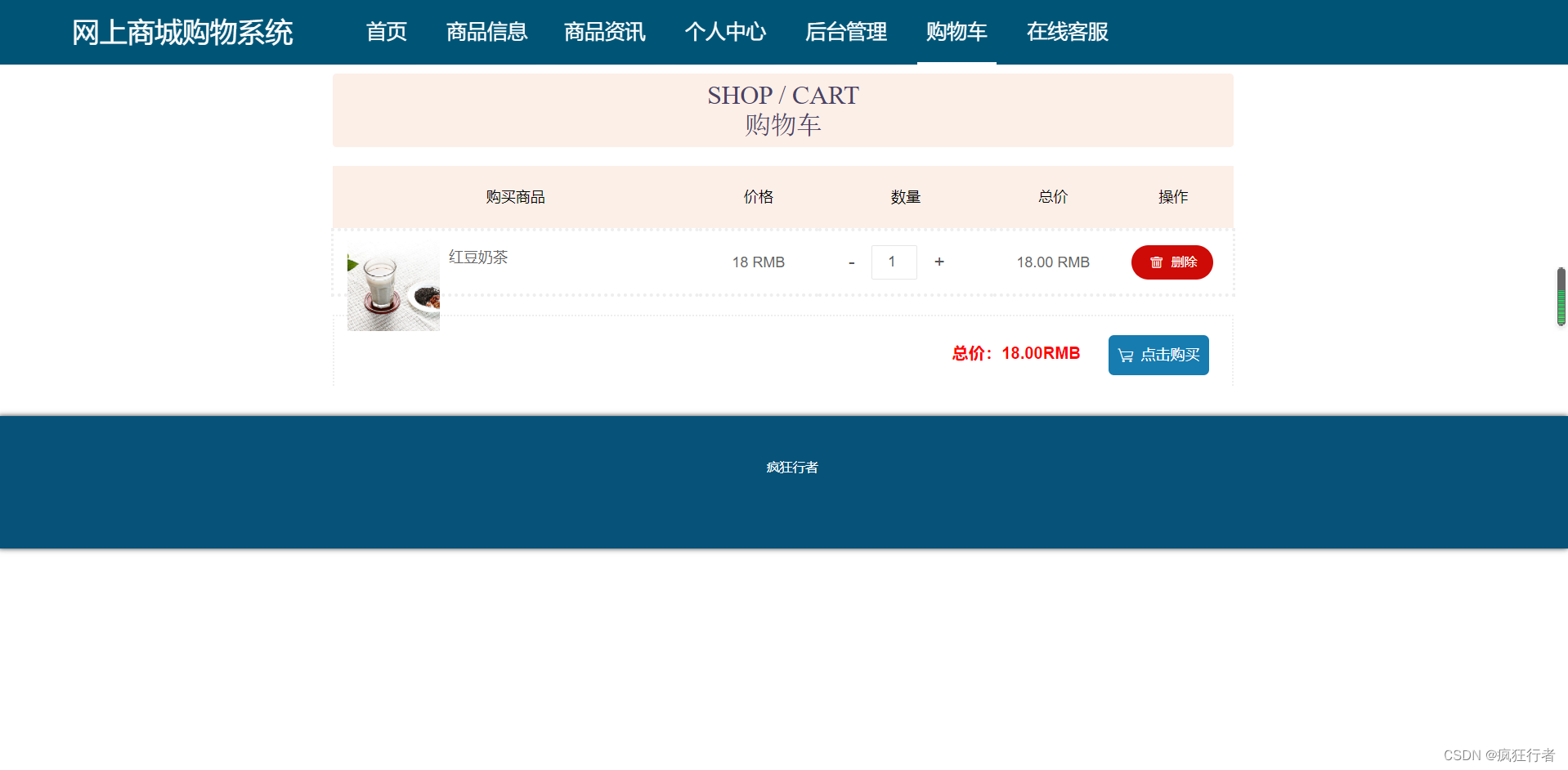
Task: Click the green scrollbar on the right edge
Action: coord(1561,297)
